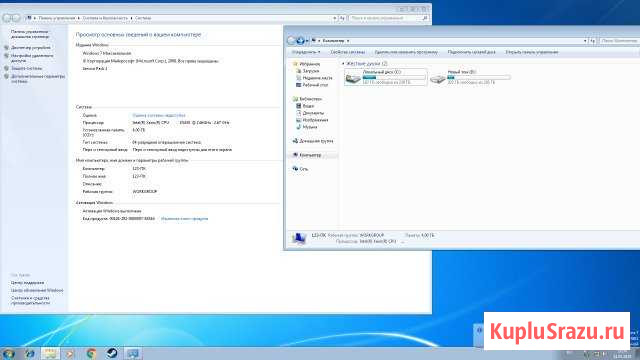The width and height of the screenshot is (640, 360).
Task: Open Internet Explorer from the taskbar
Action: [29, 353]
